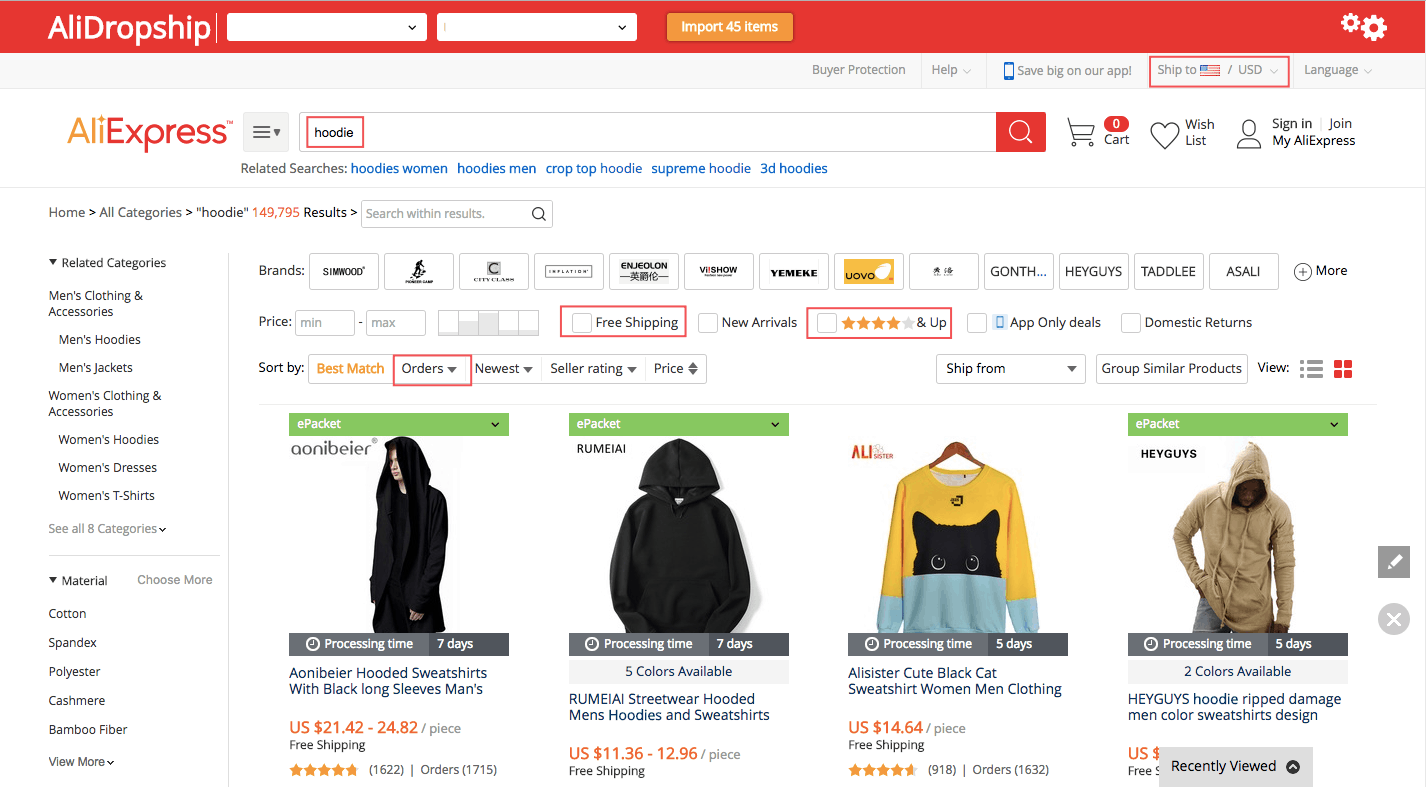Viewport: 1426px width, 787px height.
Task: Click the Import 45 items button
Action: coord(729,27)
